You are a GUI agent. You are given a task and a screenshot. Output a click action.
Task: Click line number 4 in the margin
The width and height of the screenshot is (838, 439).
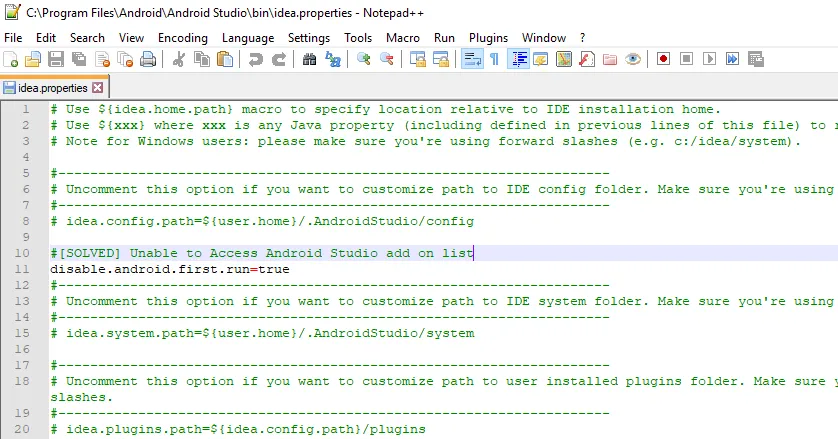[26, 157]
